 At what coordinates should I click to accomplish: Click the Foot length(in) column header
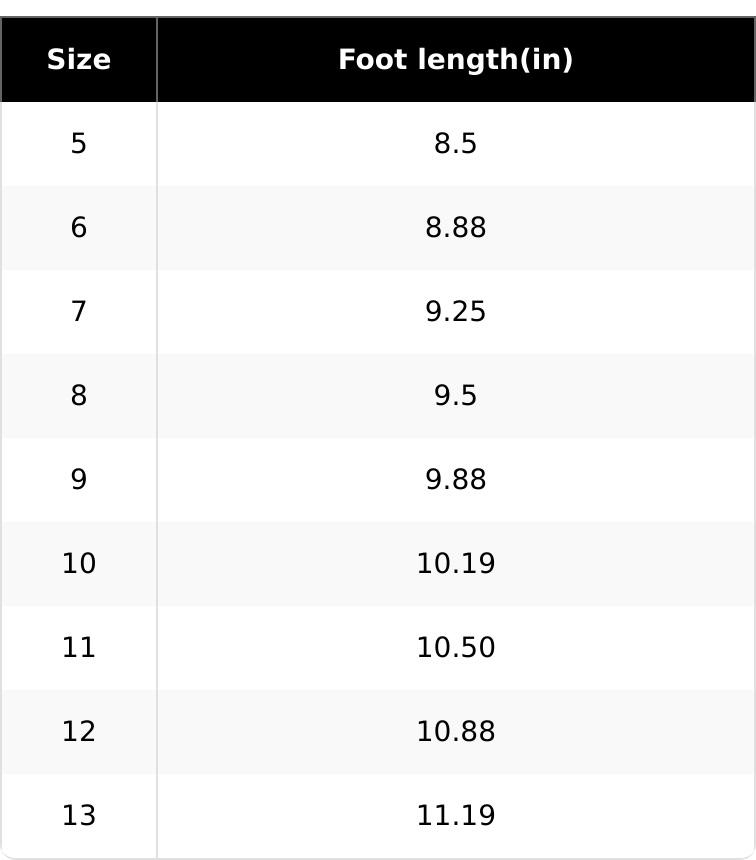click(x=455, y=60)
